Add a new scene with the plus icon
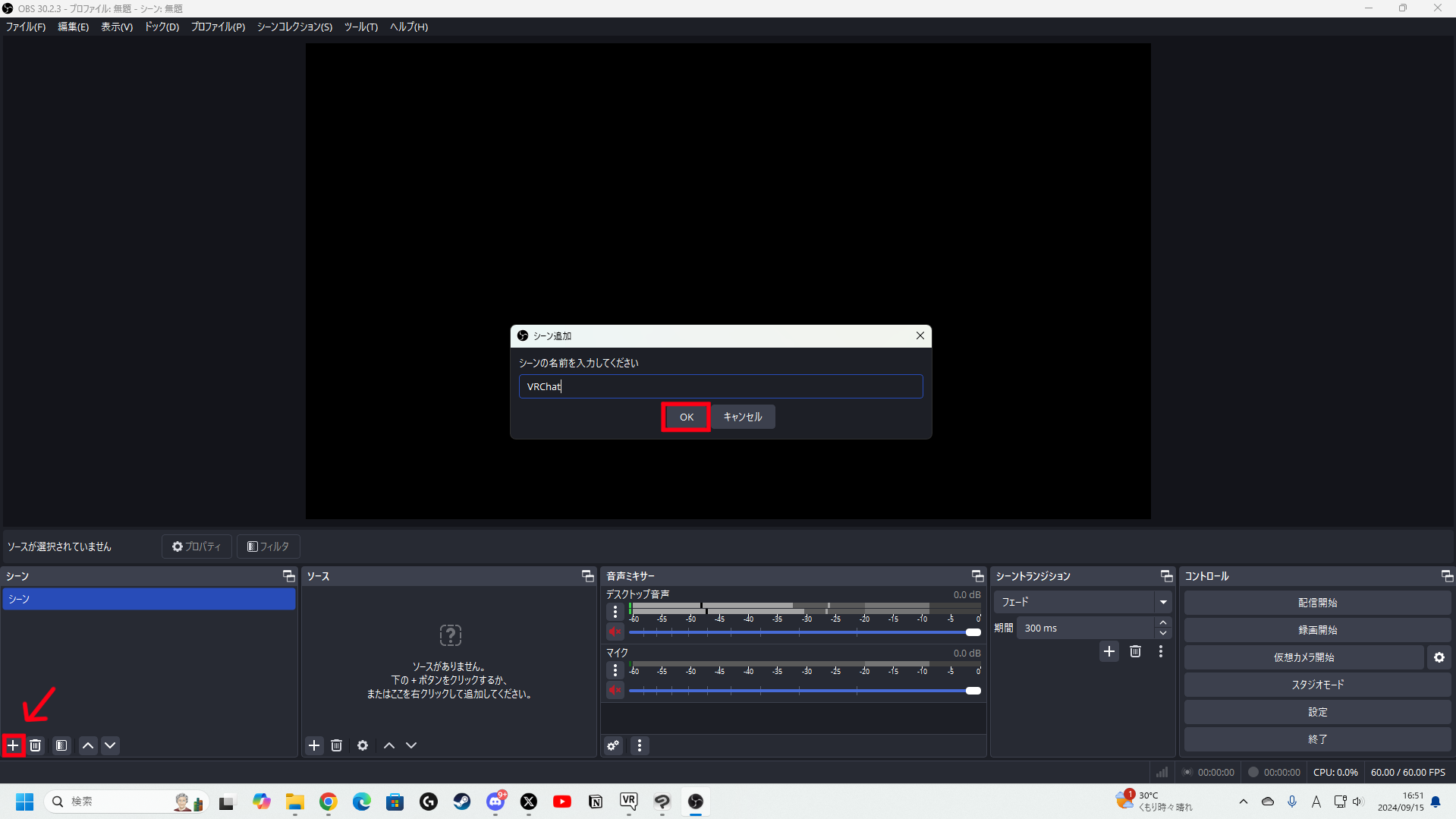1456x819 pixels. pos(13,745)
